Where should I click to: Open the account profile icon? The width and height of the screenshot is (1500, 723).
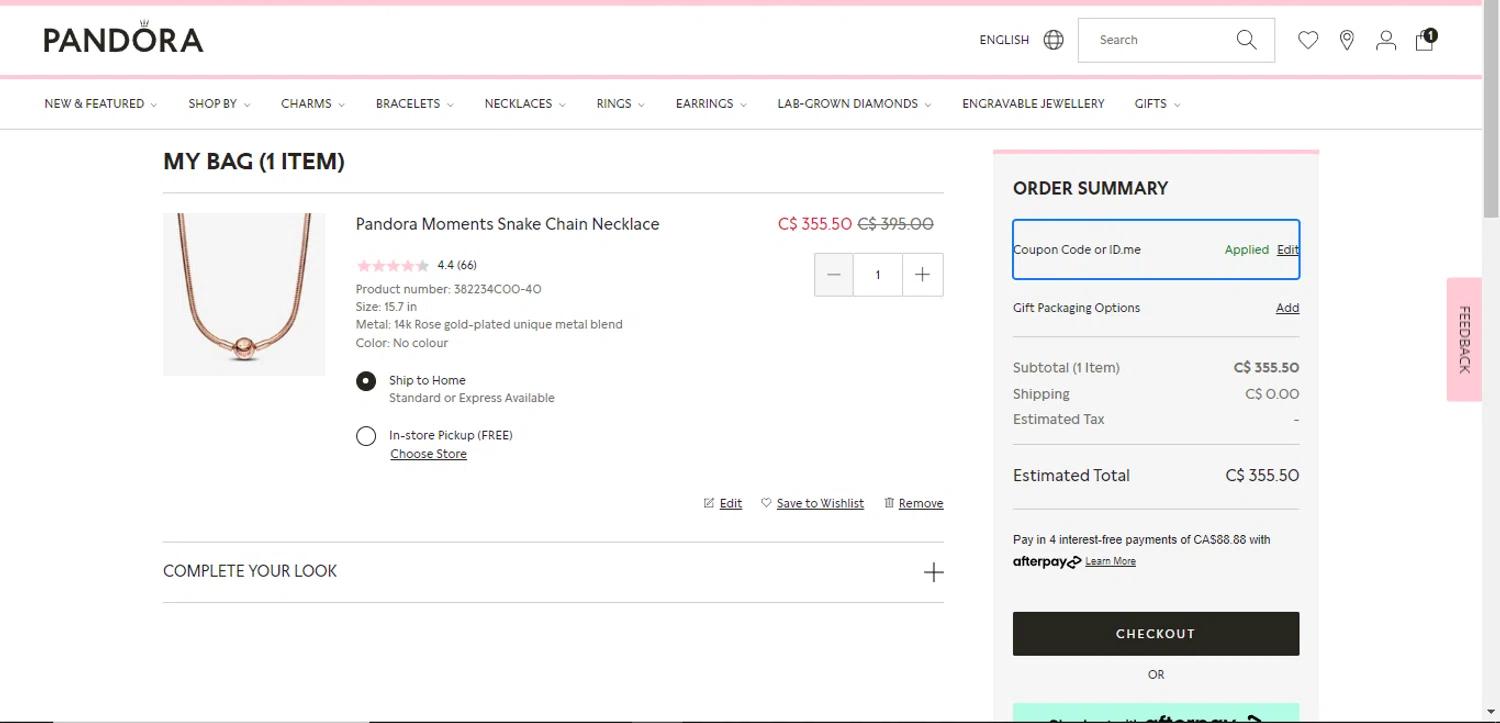(1386, 40)
